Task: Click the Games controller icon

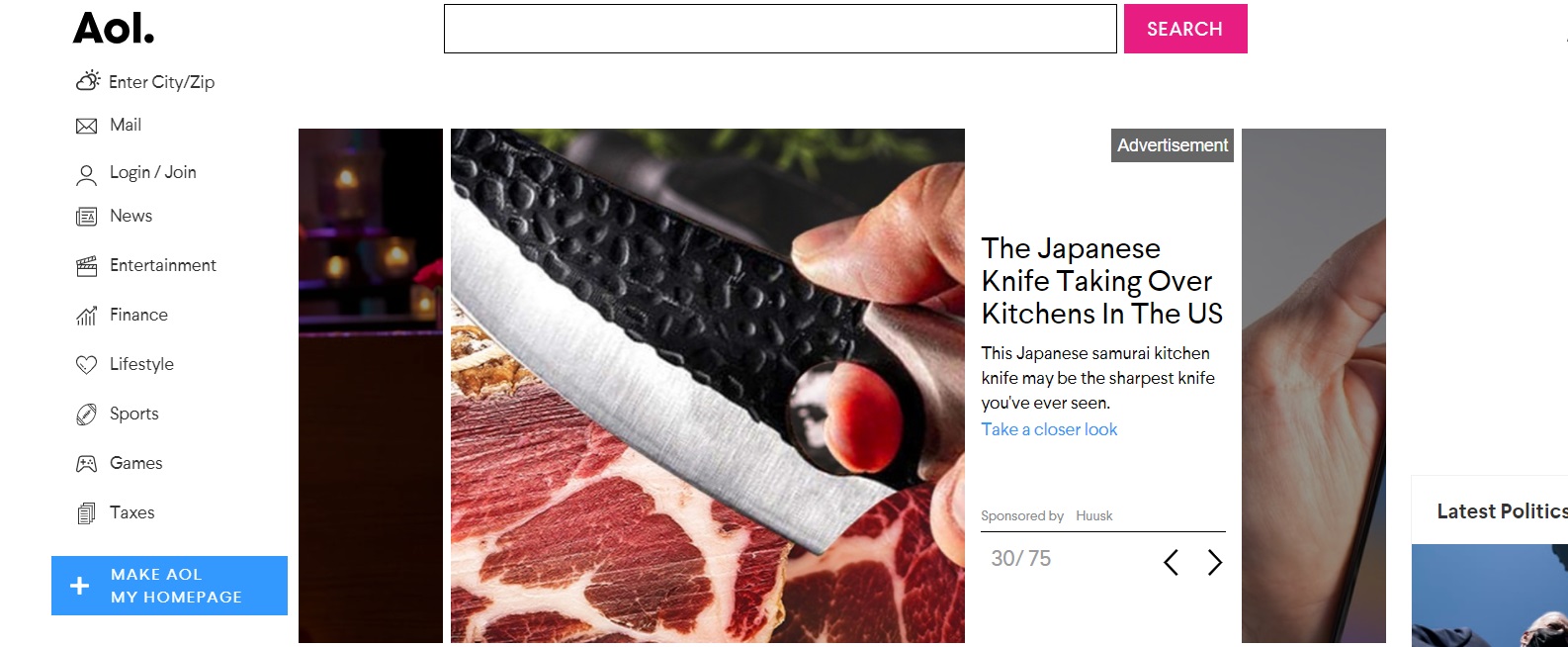Action: tap(87, 463)
